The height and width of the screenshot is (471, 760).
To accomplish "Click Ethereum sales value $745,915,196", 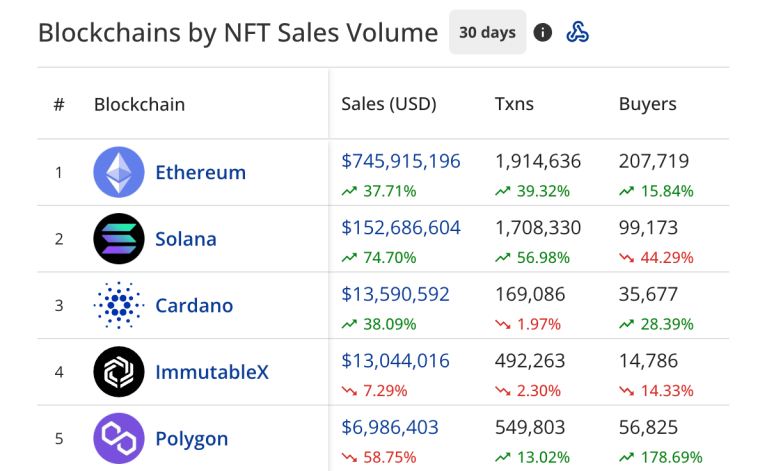I will coord(401,161).
